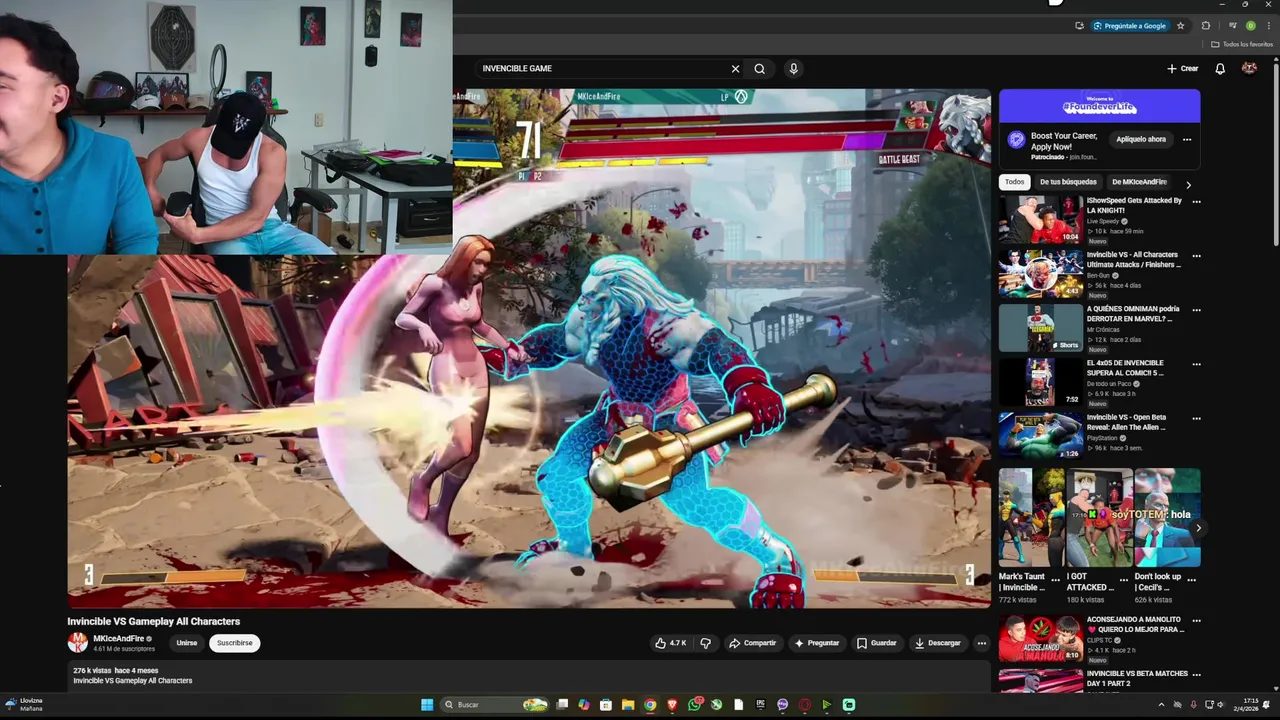Click Pregúntale a Google button
1280x720 pixels.
tap(1130, 26)
